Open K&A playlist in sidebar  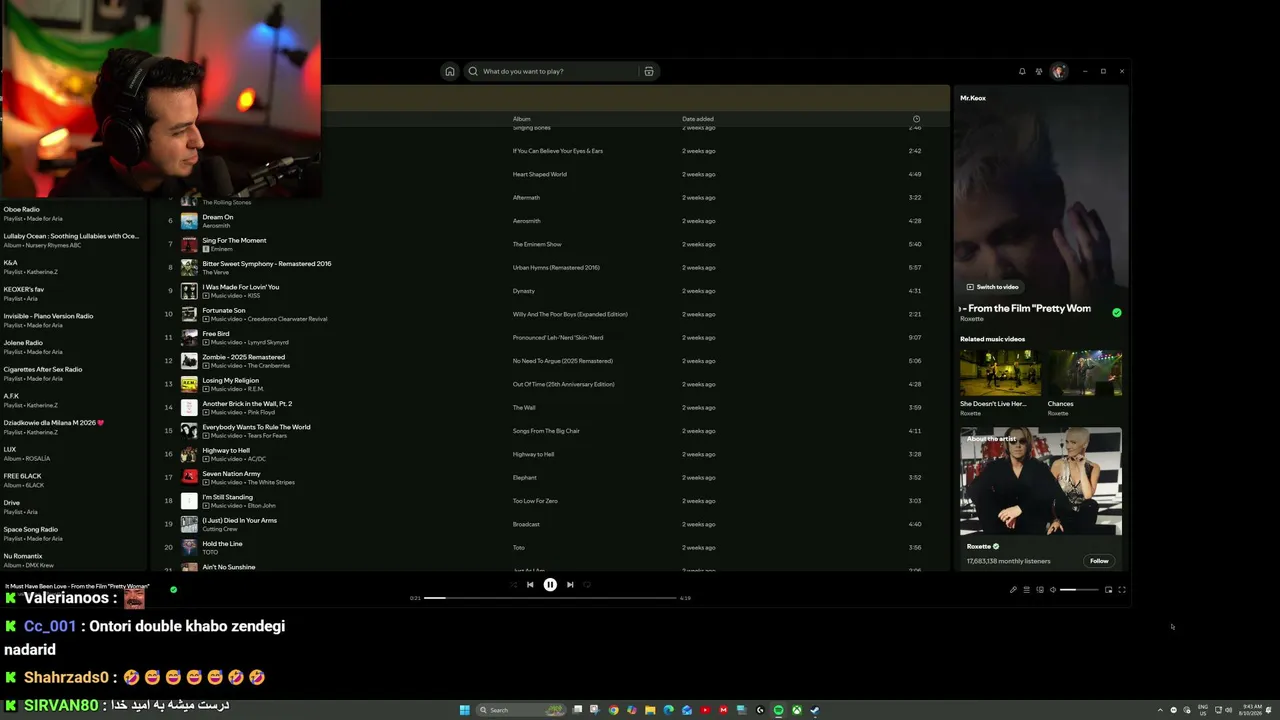pyautogui.click(x=73, y=266)
